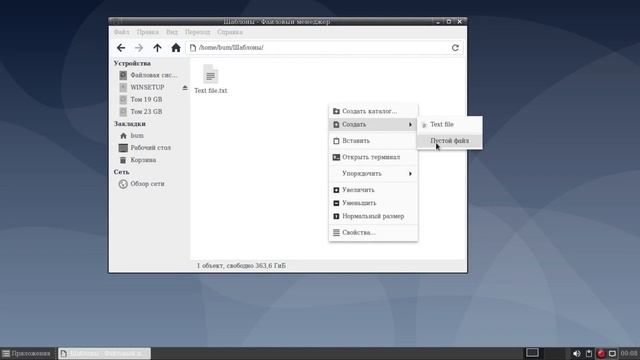Go forward with the right arrow button
This screenshot has width=640, height=360.
click(x=139, y=48)
